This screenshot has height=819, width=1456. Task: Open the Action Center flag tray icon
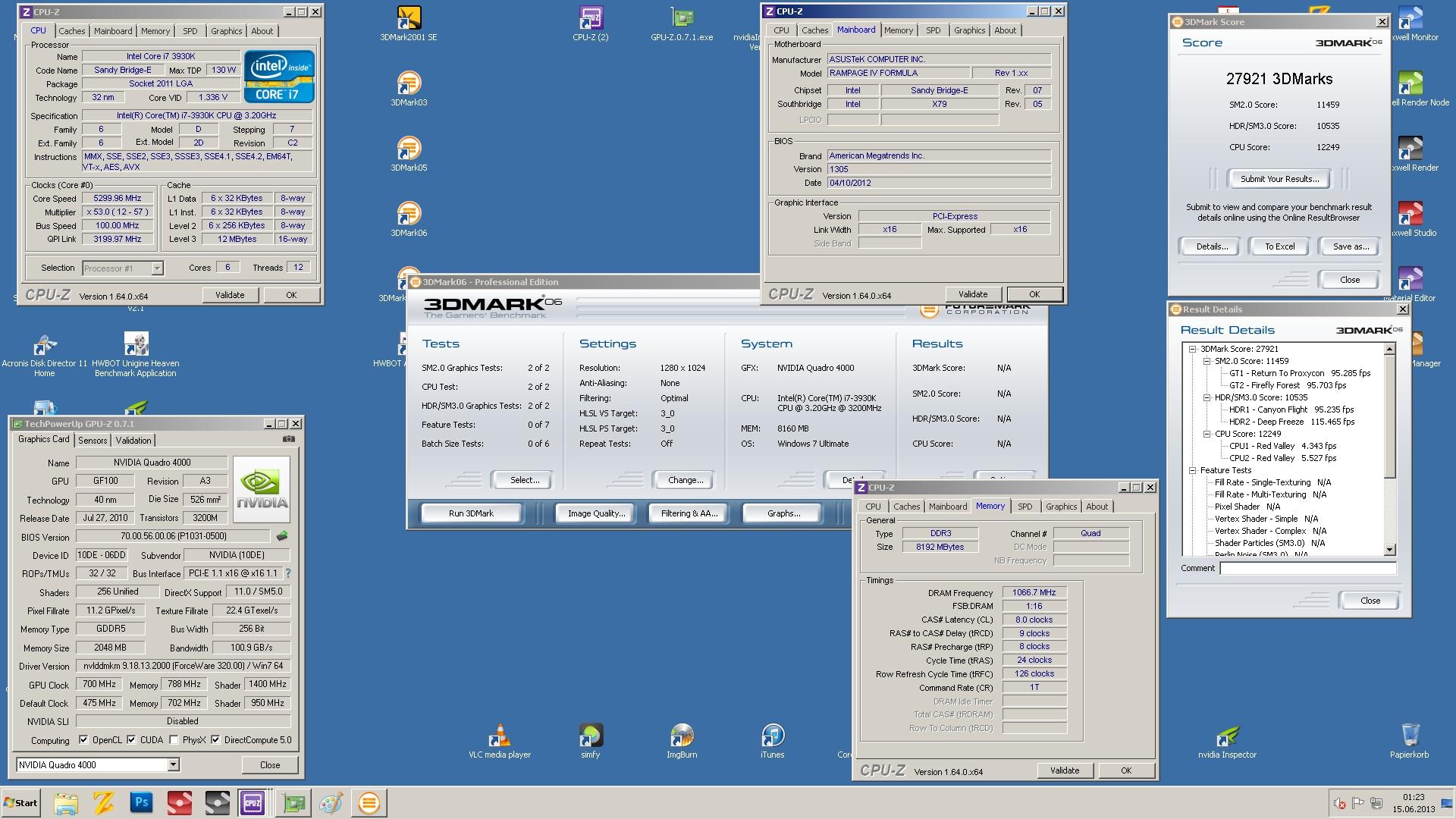pyautogui.click(x=1357, y=803)
